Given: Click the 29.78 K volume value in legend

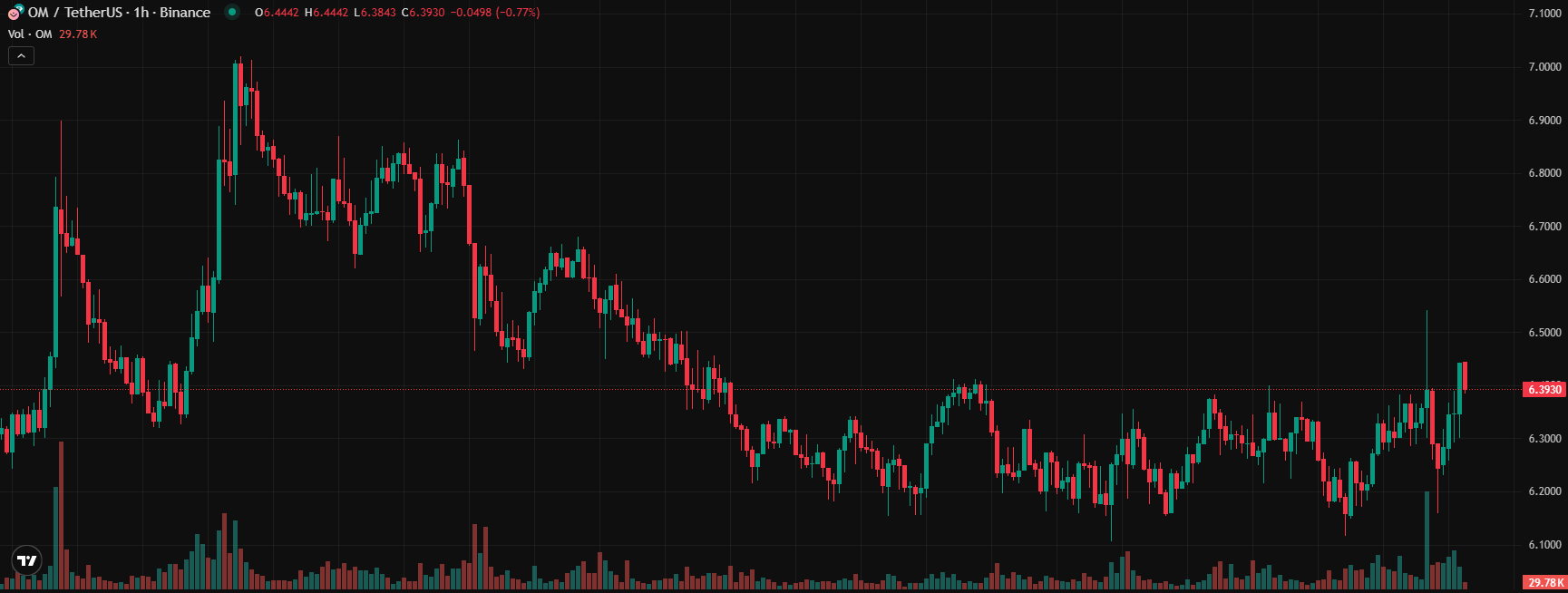Looking at the screenshot, I should coord(78,34).
